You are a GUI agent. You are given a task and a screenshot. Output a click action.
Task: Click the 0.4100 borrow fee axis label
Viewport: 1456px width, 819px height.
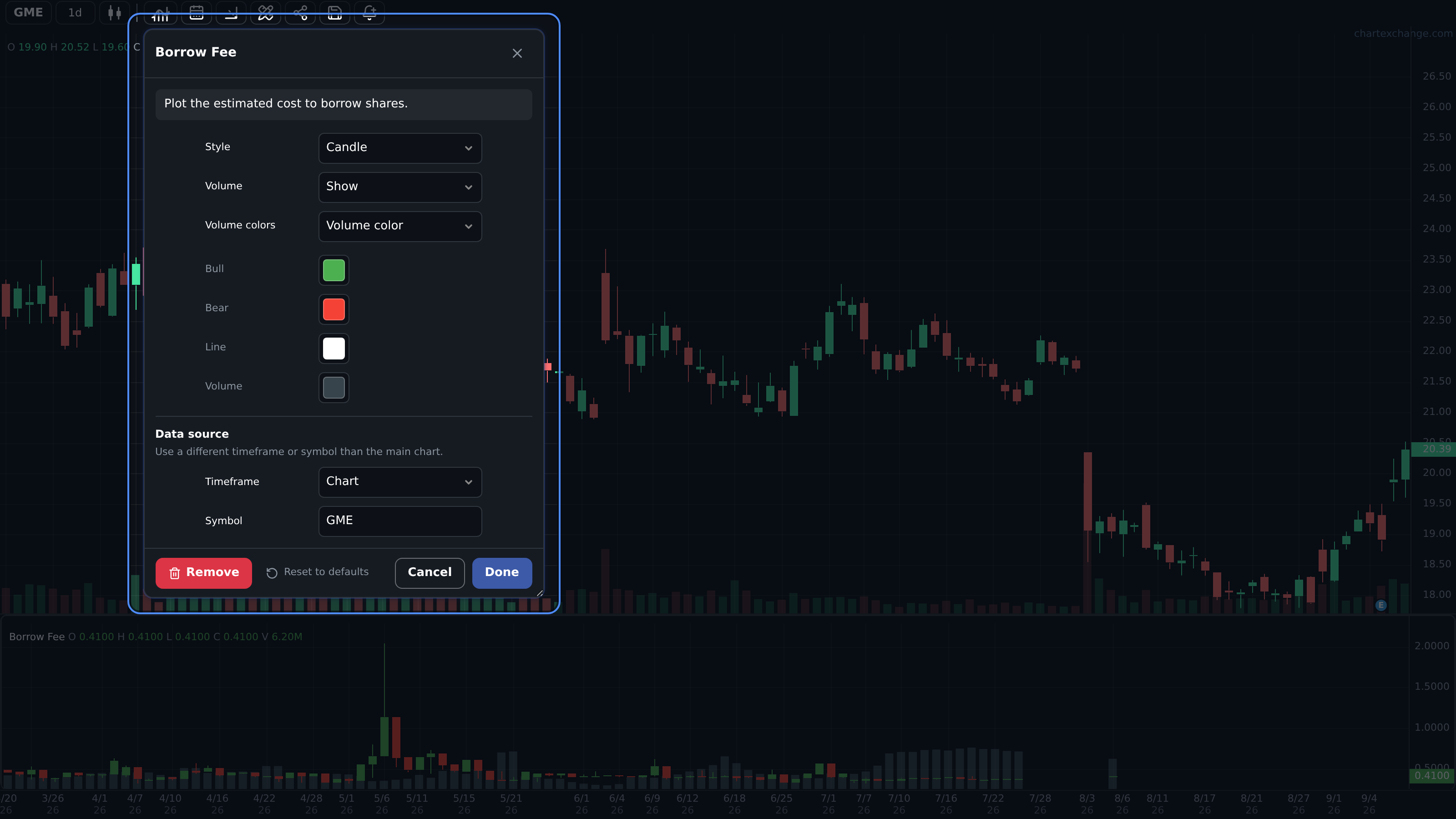[1432, 776]
